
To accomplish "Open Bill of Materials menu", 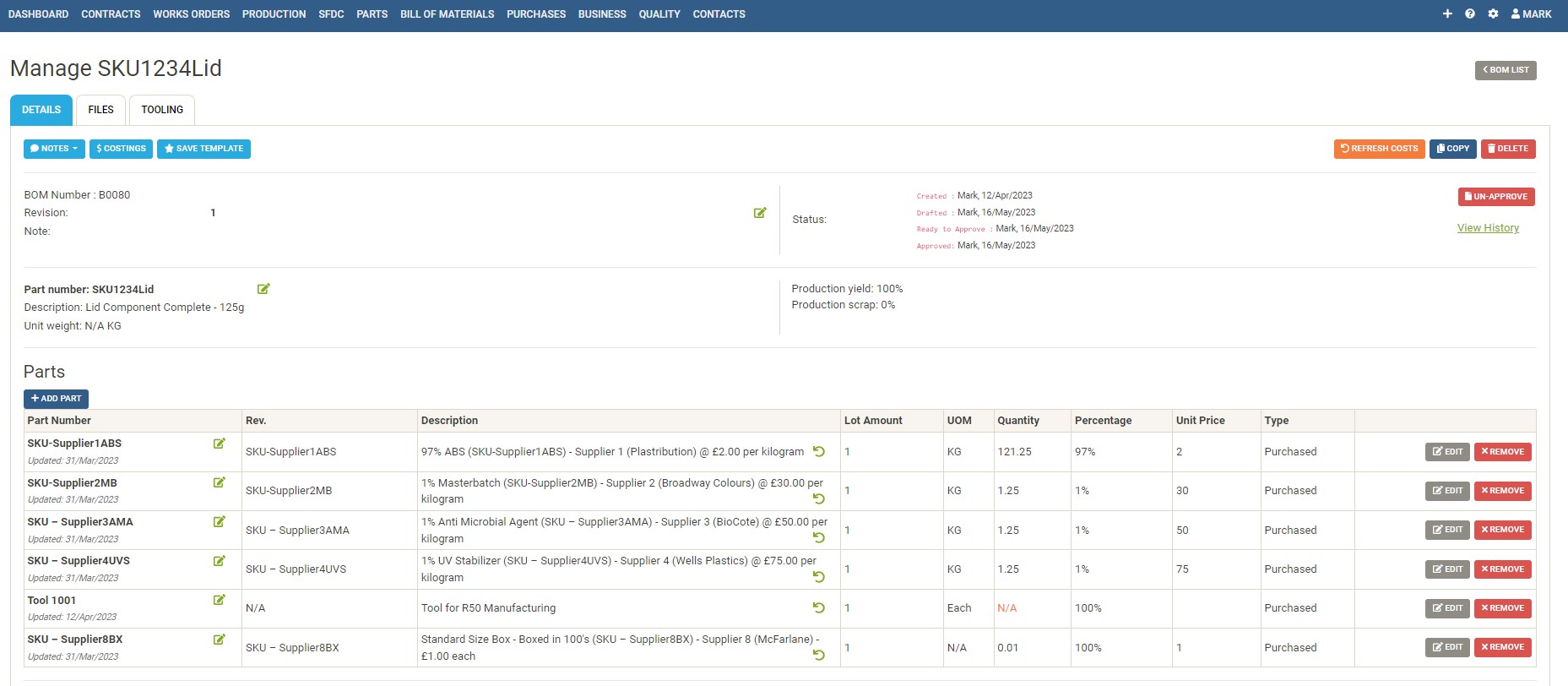I will [447, 14].
